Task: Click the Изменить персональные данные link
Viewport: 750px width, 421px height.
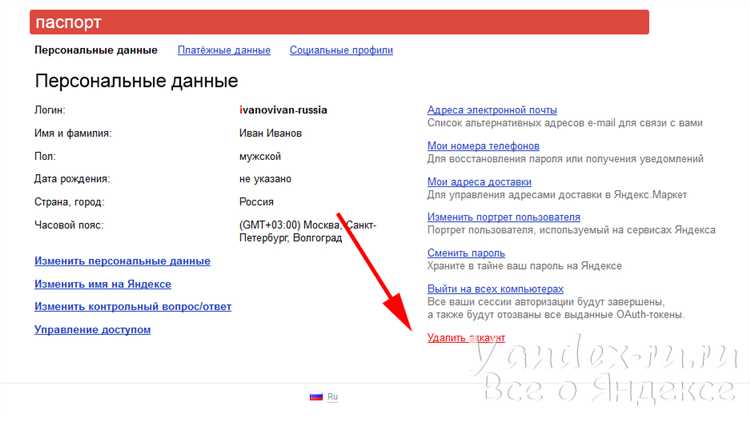Action: tap(122, 261)
